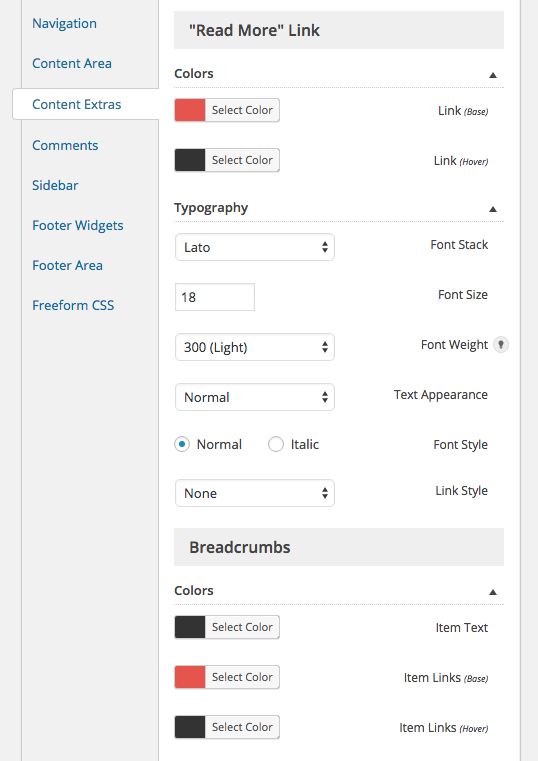Open the Freeform CSS tab

click(x=73, y=305)
